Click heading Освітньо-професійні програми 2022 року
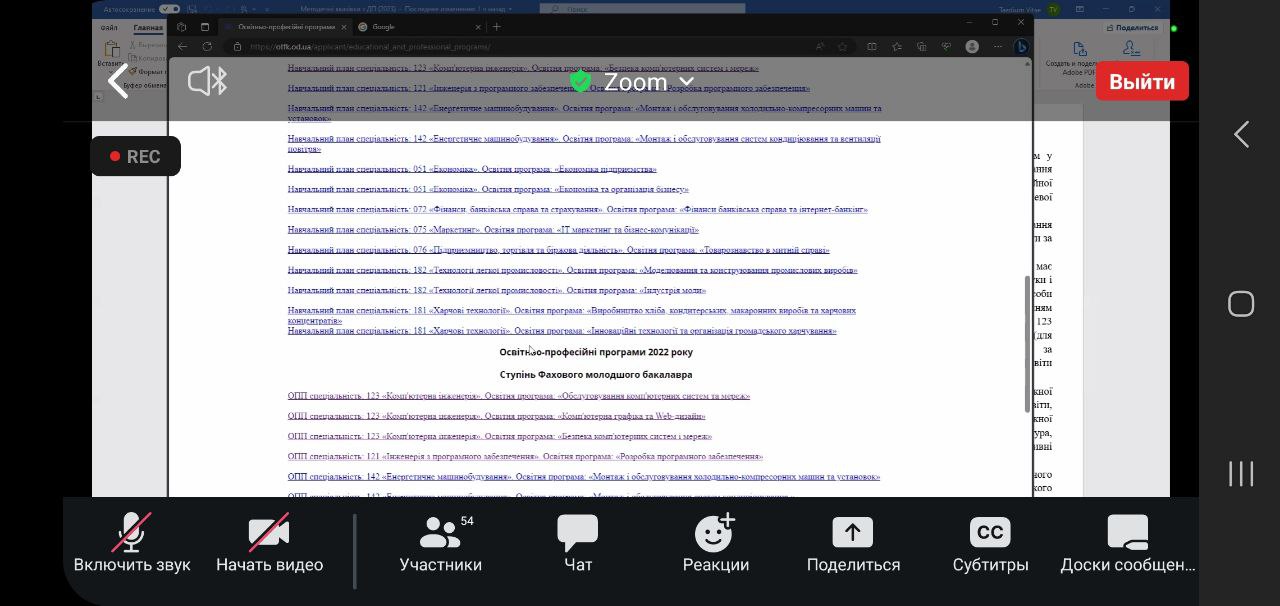Image resolution: width=1280 pixels, height=606 pixels. tap(596, 352)
